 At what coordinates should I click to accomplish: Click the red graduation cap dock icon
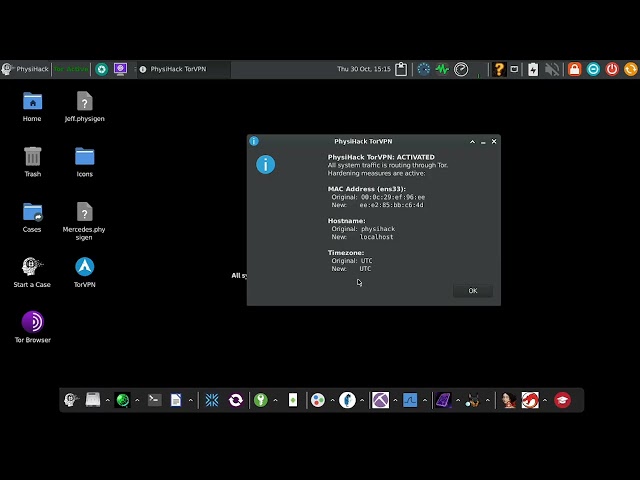click(x=562, y=400)
